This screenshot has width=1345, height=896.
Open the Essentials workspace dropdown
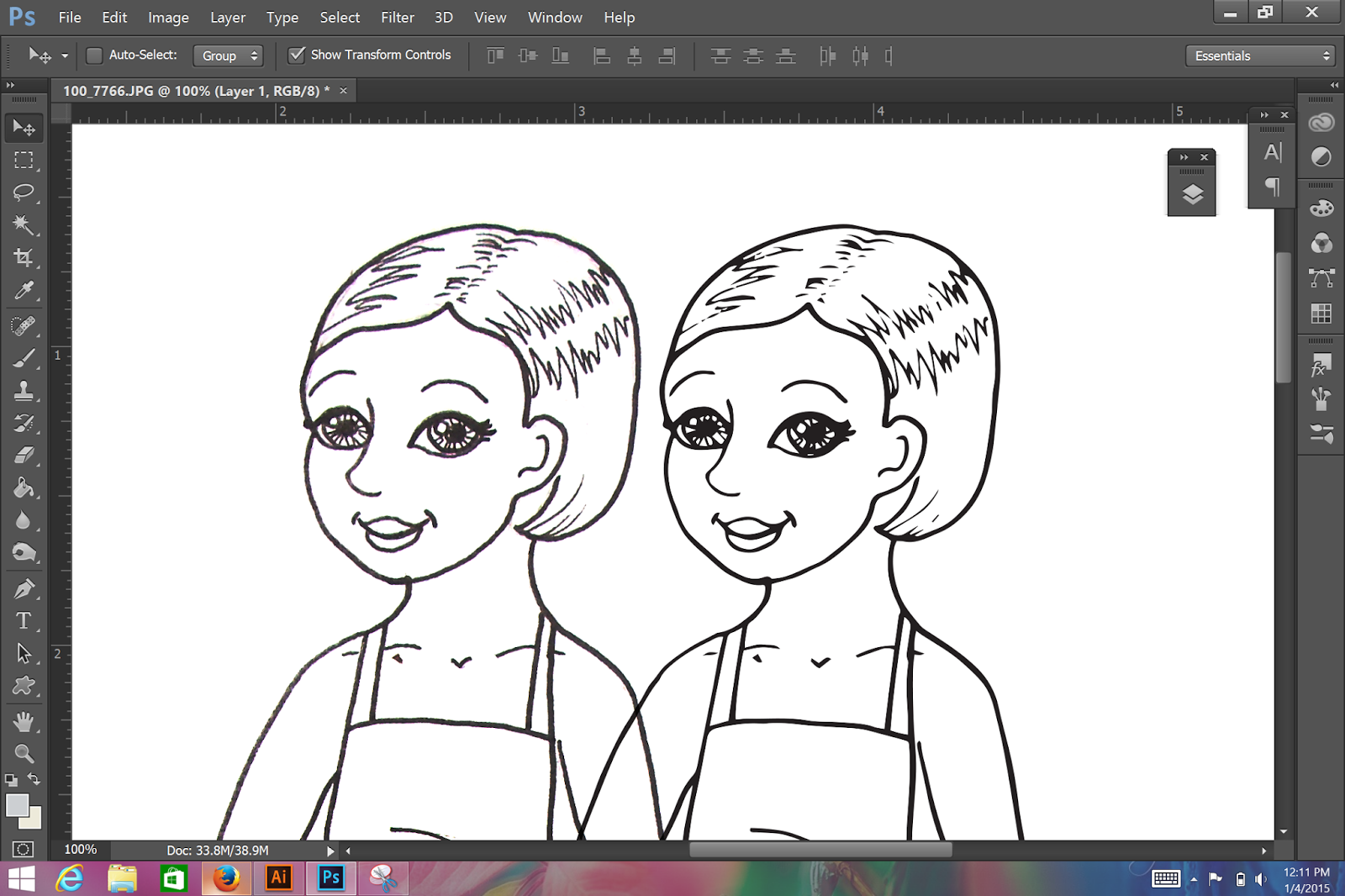(1262, 55)
